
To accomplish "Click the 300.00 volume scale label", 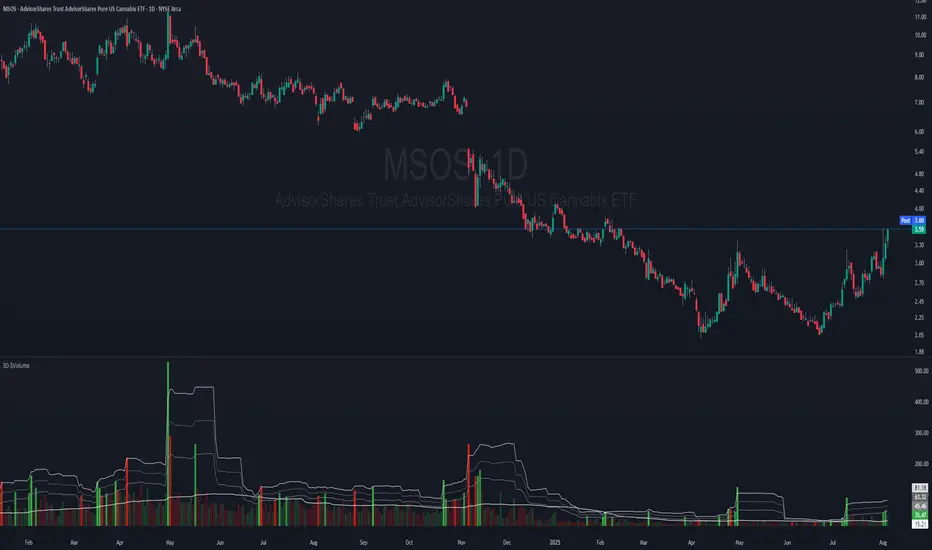I will (x=921, y=433).
